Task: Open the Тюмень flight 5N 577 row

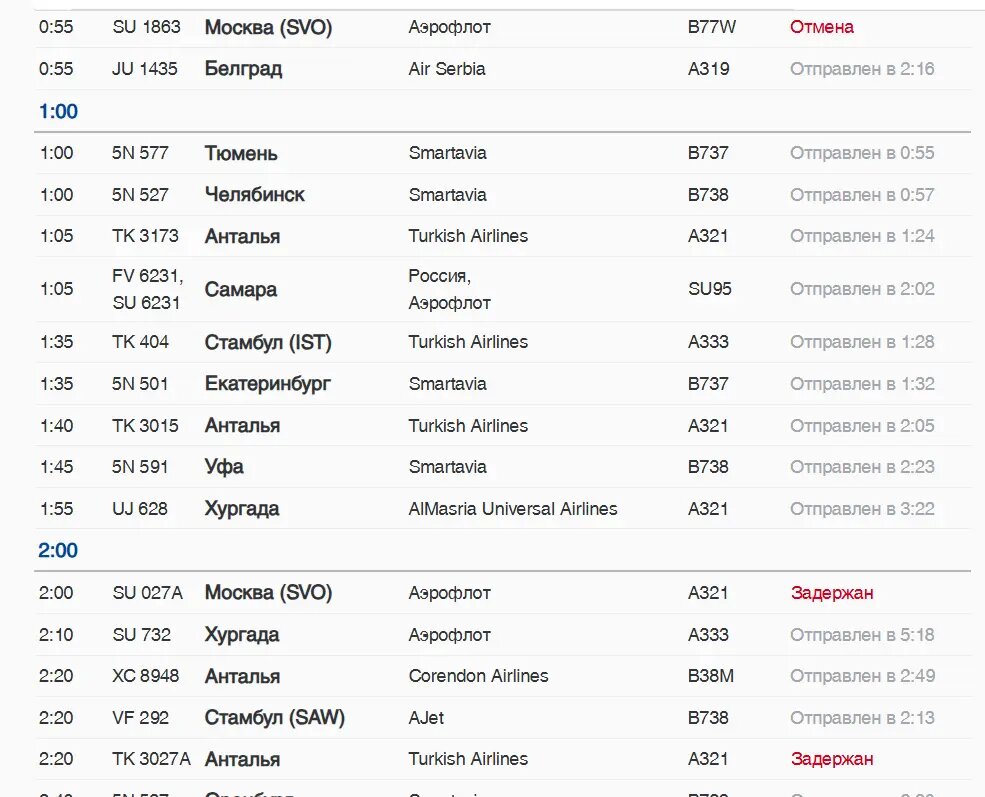Action: click(x=241, y=153)
